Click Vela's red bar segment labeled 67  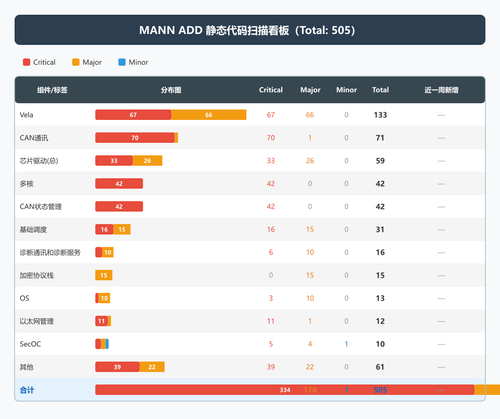[133, 115]
